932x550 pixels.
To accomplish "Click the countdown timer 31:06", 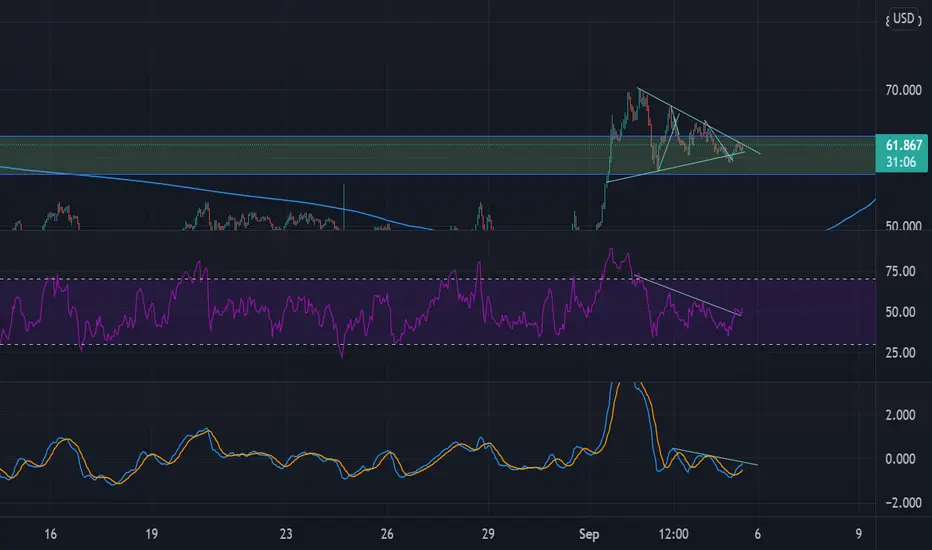I will [x=901, y=162].
